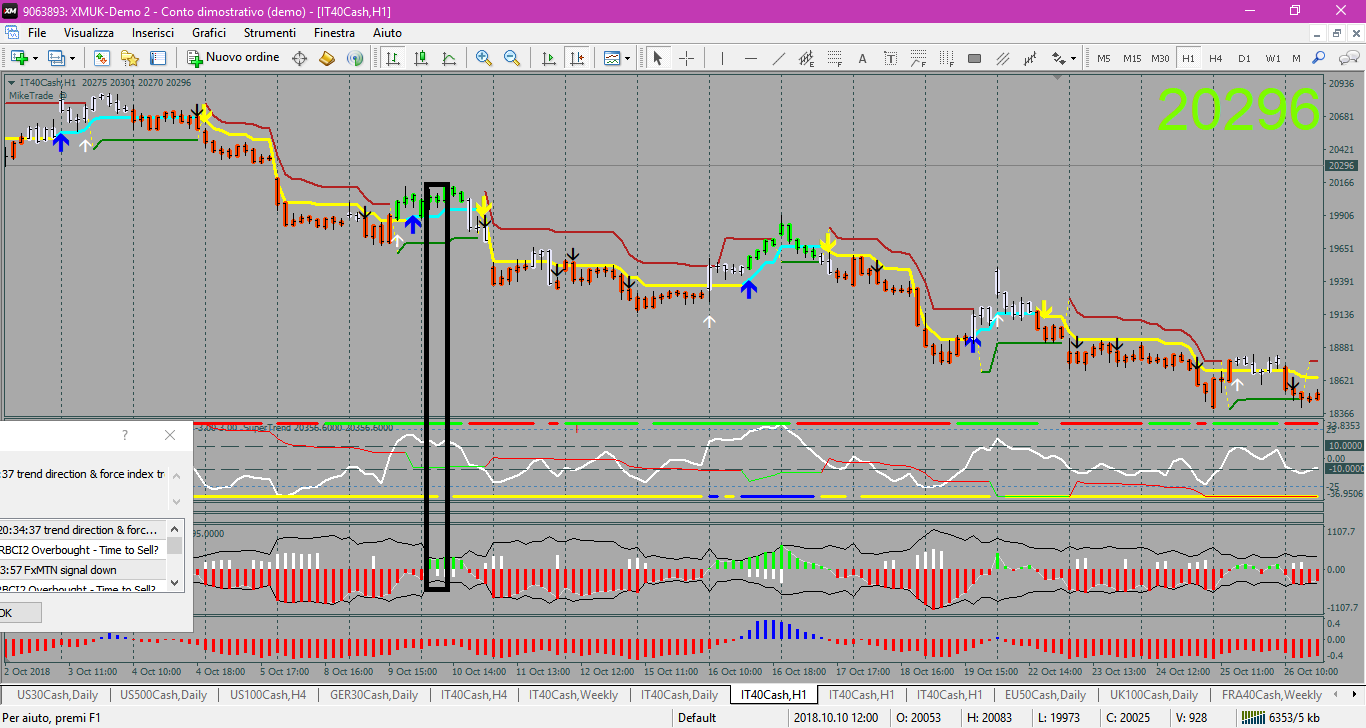
Task: Zoom in on the chart
Action: tap(484, 58)
